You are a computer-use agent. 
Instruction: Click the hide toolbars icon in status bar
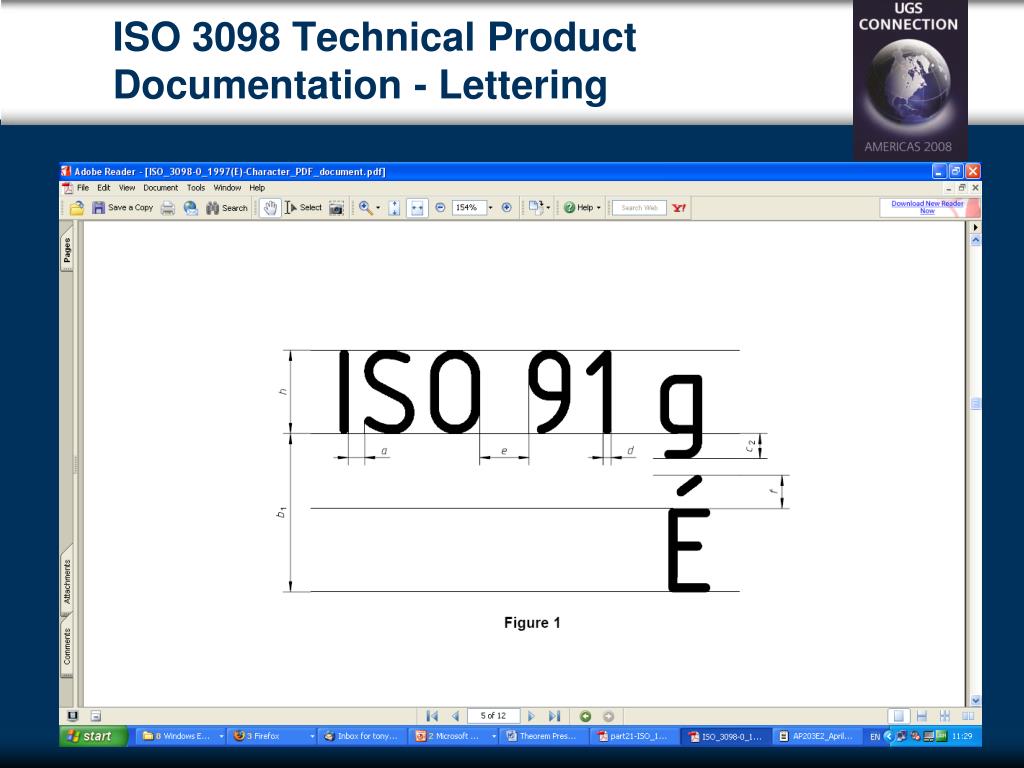(x=95, y=716)
